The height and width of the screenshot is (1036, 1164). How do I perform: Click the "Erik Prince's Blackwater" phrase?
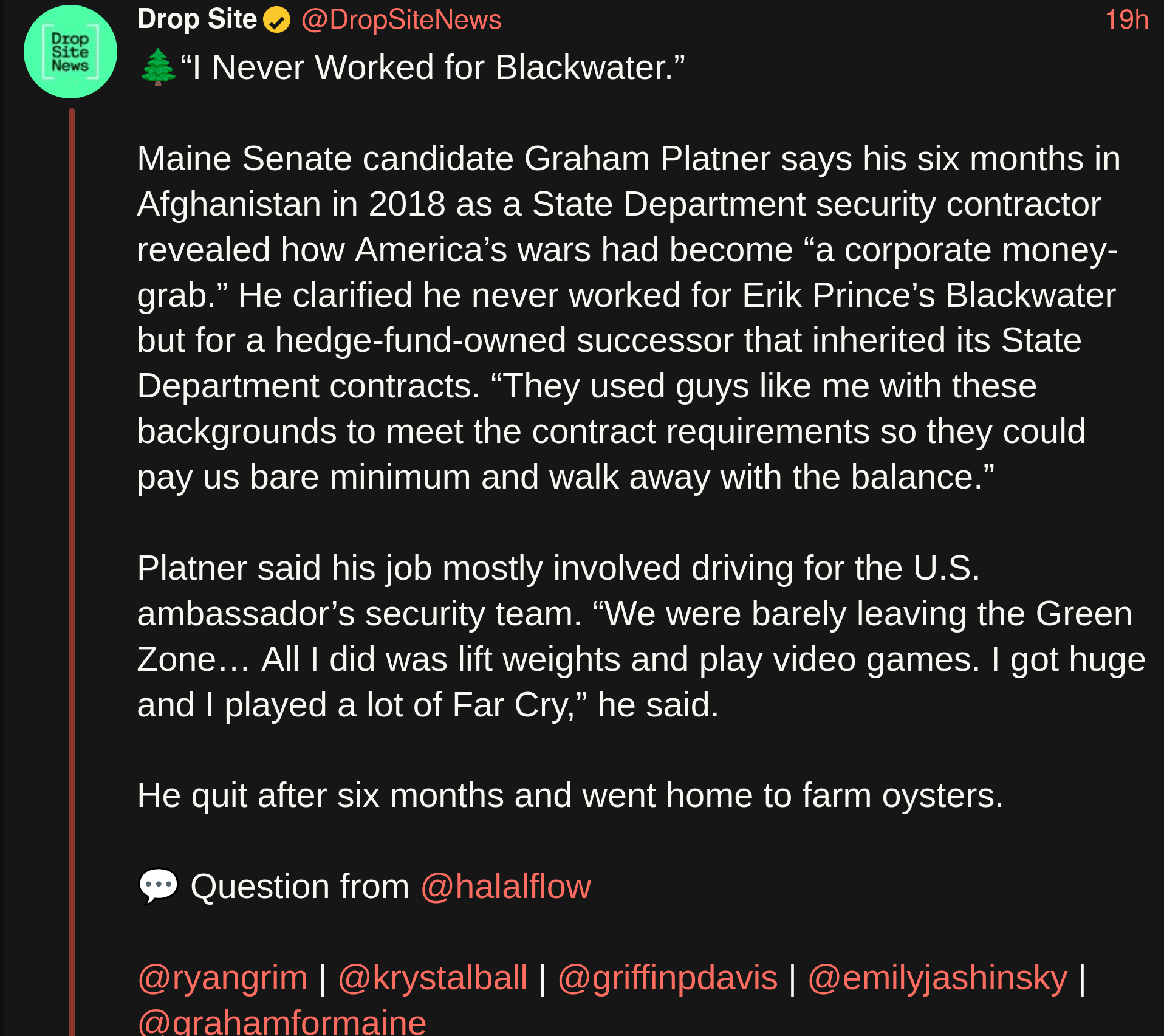click(928, 295)
